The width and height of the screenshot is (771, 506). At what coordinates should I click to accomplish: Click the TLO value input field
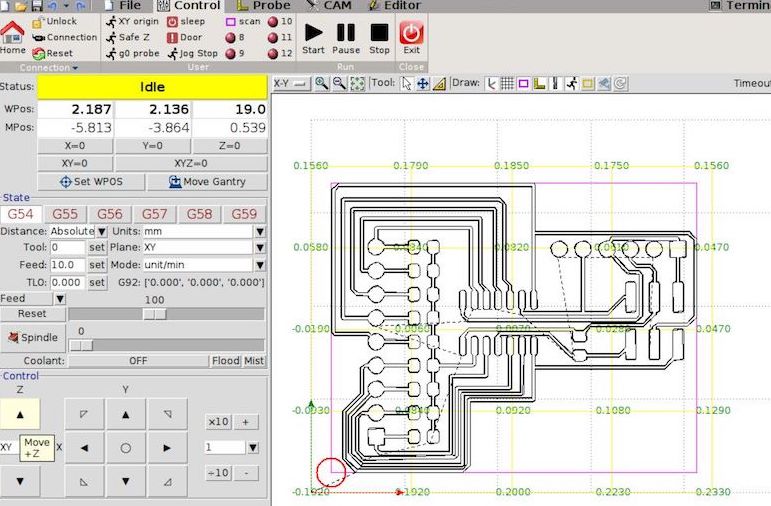click(68, 283)
